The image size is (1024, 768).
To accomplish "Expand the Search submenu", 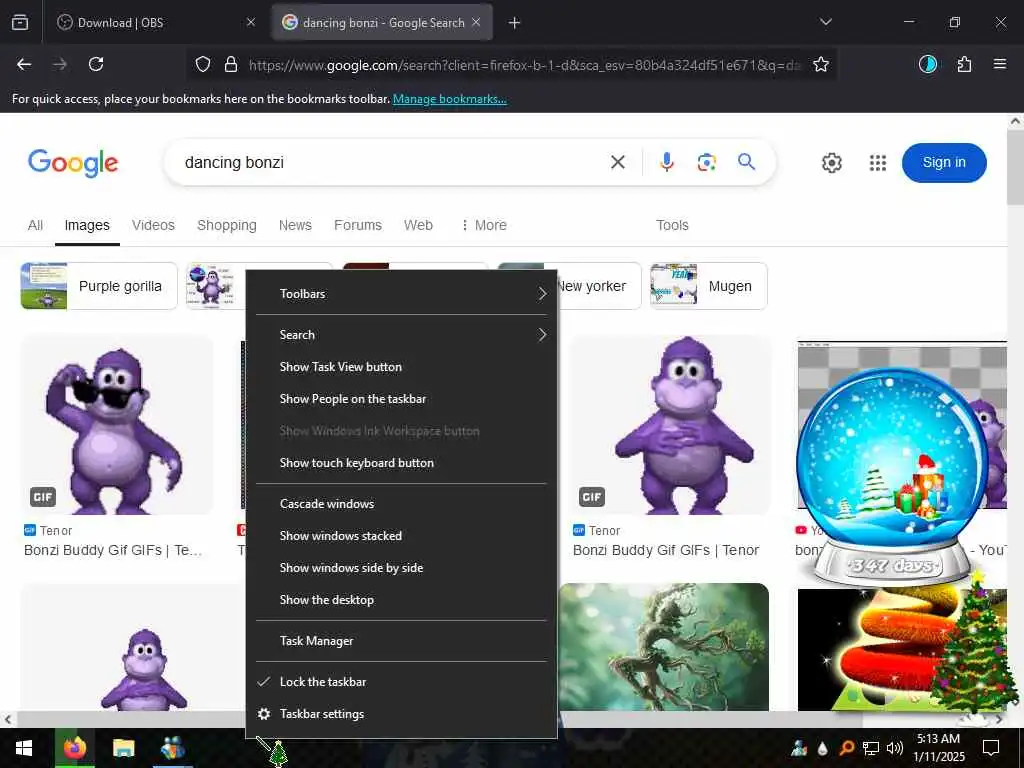I will [401, 335].
